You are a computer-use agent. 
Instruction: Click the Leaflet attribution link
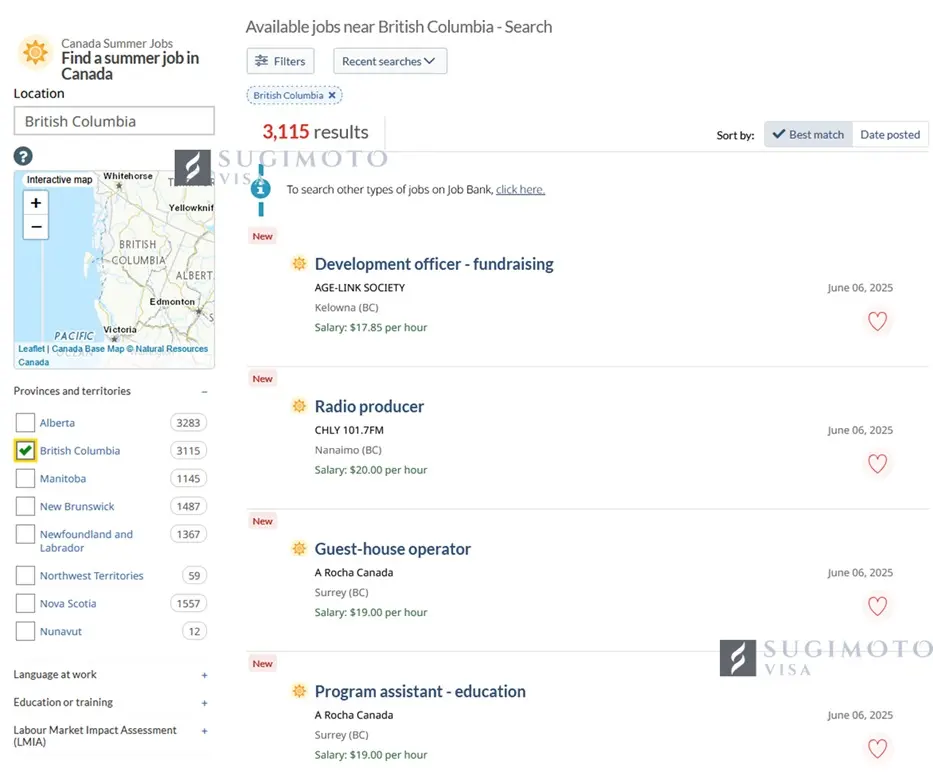[31, 349]
